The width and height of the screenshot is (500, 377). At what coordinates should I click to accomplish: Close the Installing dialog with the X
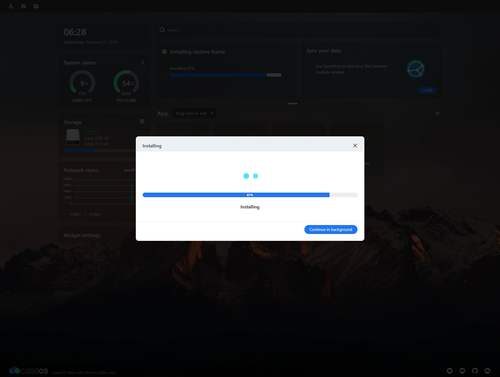[355, 146]
